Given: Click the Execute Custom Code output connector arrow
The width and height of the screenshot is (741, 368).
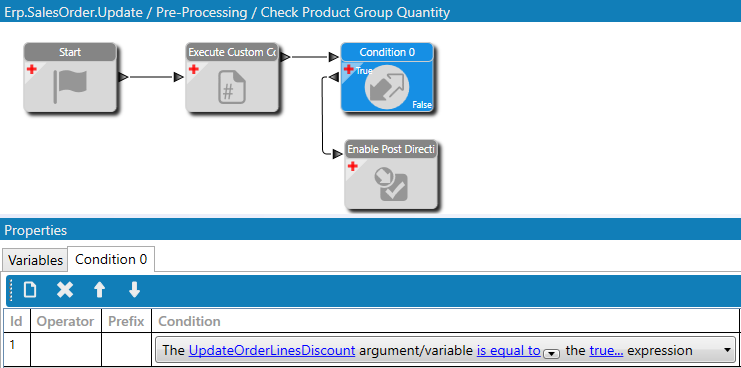Looking at the screenshot, I should (x=285, y=57).
